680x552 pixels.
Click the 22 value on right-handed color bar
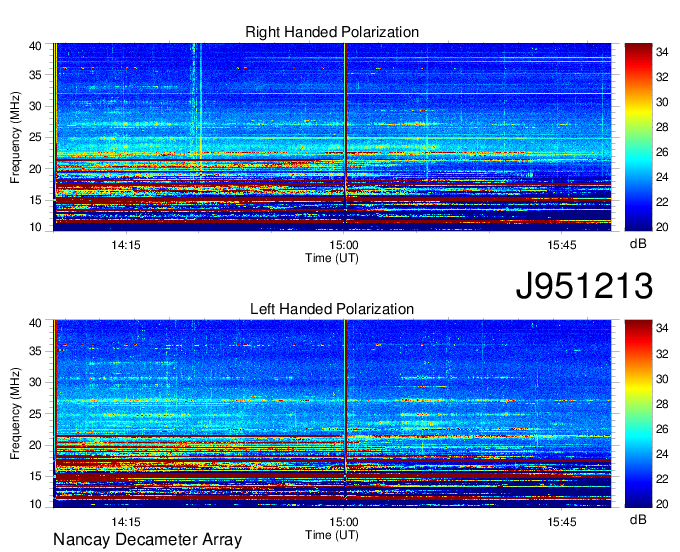point(662,202)
